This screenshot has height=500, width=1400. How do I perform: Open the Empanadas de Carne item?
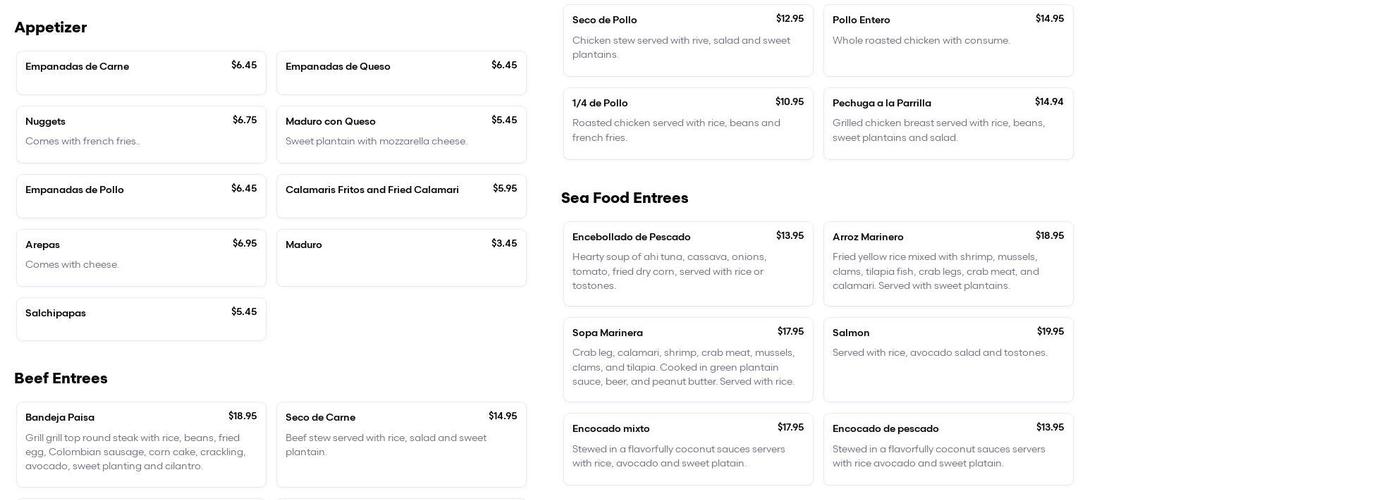coord(141,73)
